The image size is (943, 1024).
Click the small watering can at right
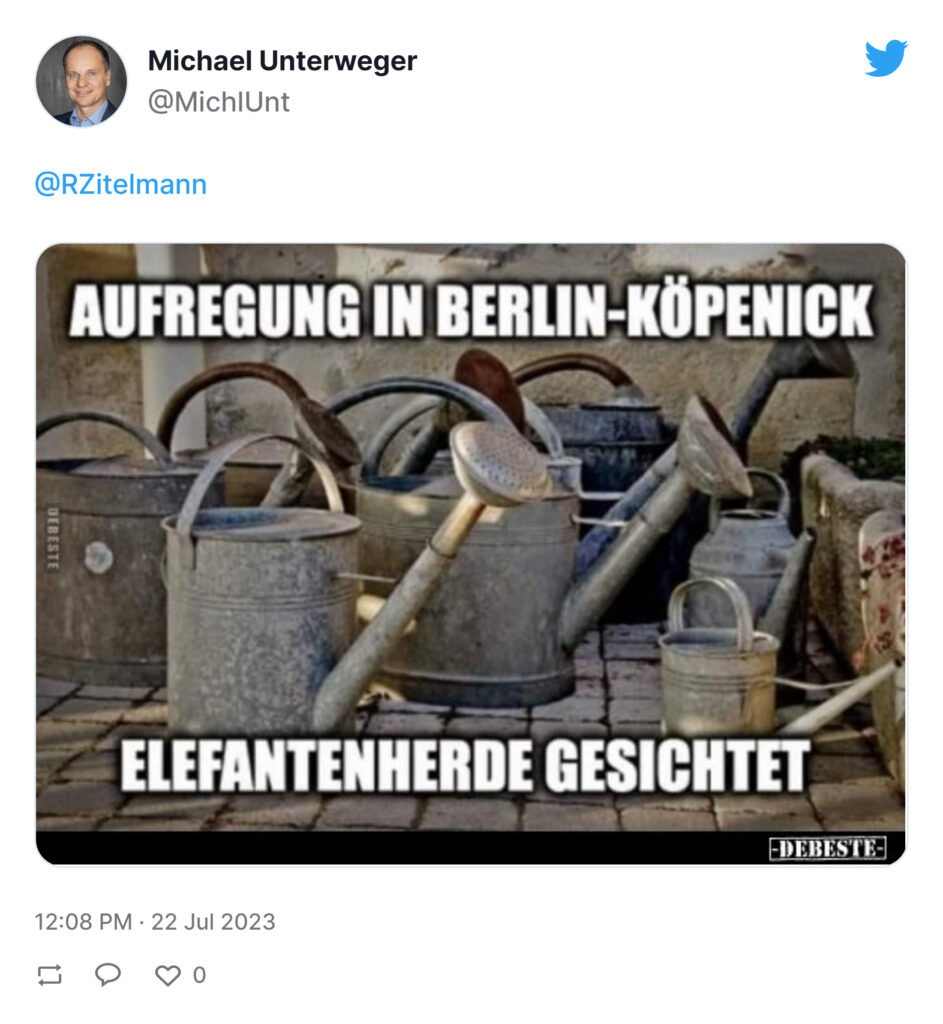pyautogui.click(x=718, y=656)
